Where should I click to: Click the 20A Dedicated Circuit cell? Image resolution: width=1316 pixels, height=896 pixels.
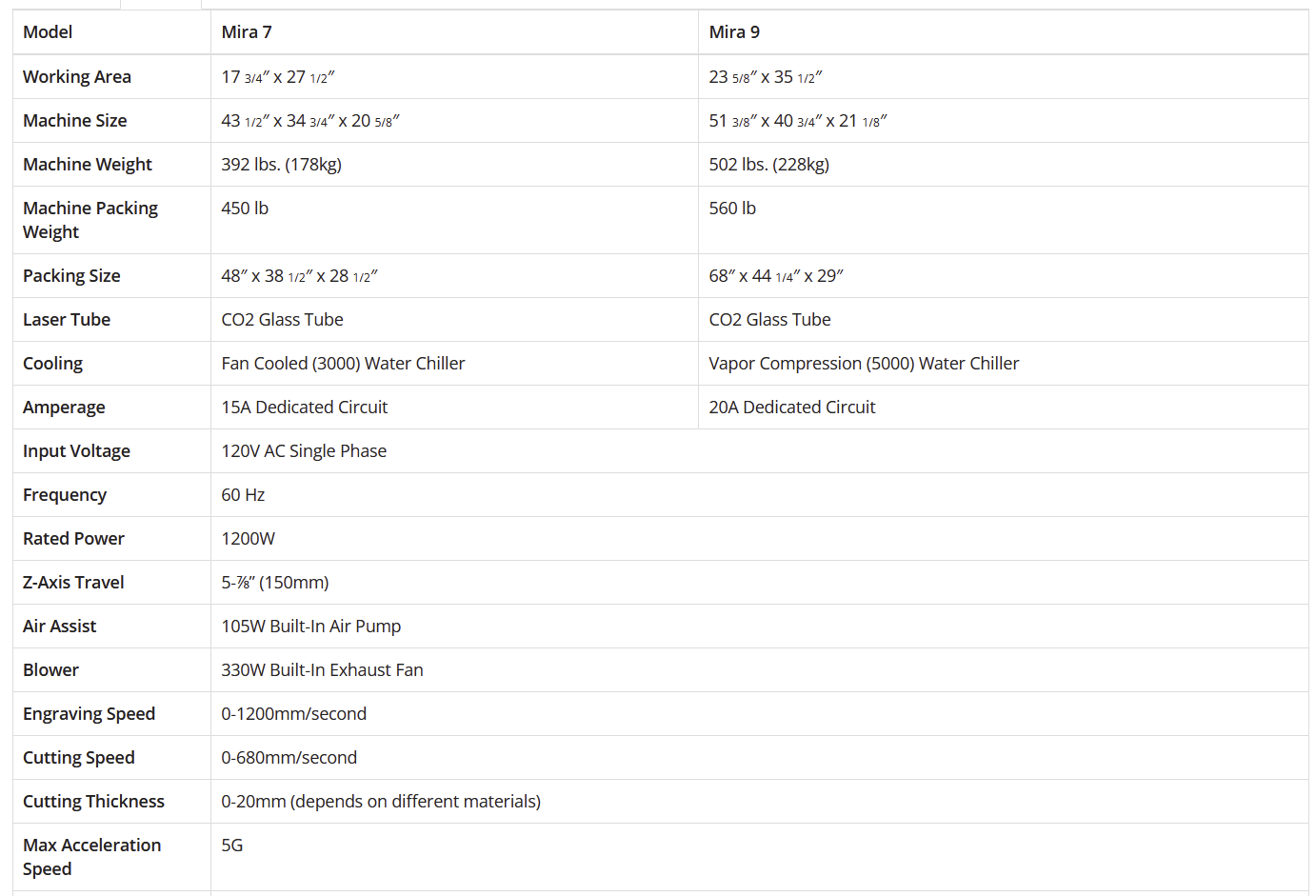791,408
